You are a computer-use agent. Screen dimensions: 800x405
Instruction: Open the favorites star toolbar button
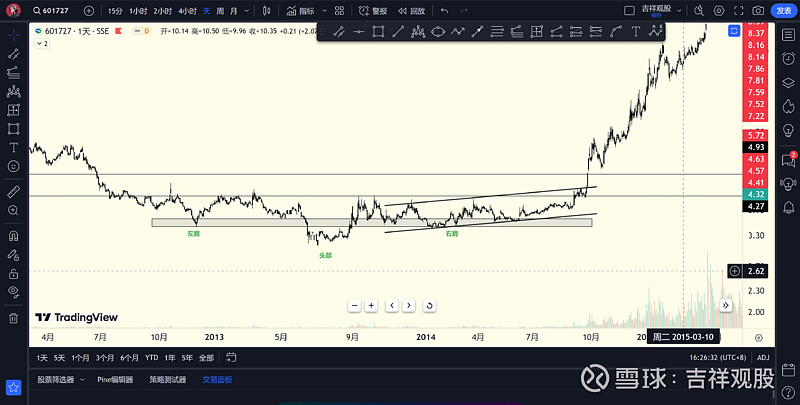tap(14, 388)
